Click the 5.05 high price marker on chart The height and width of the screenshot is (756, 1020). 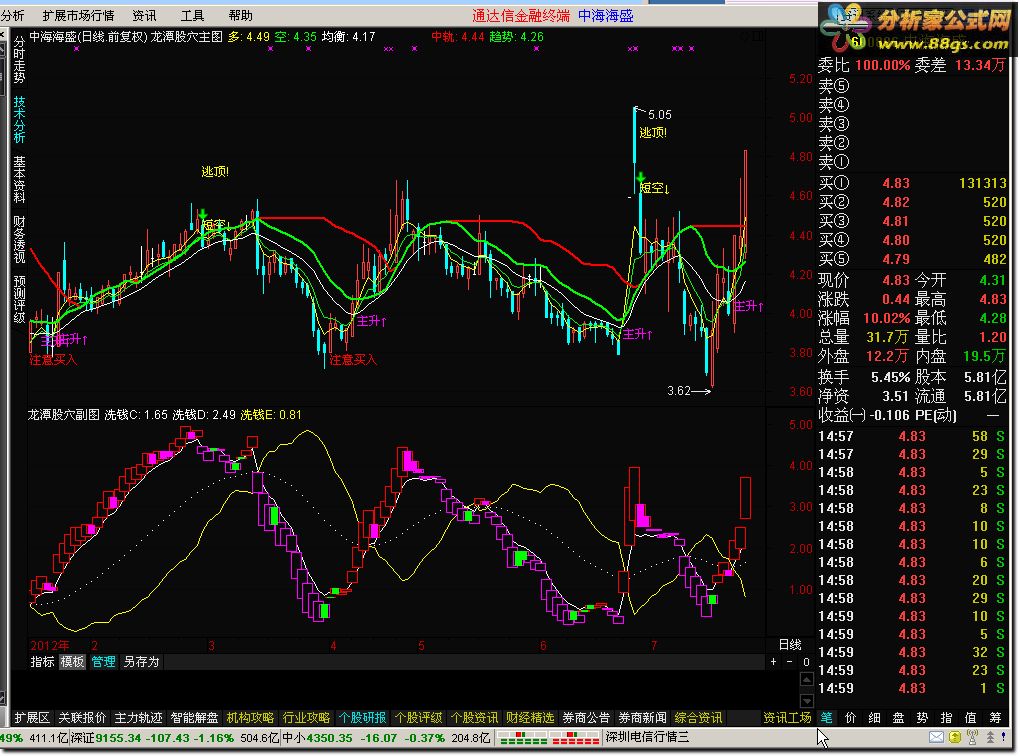[659, 115]
